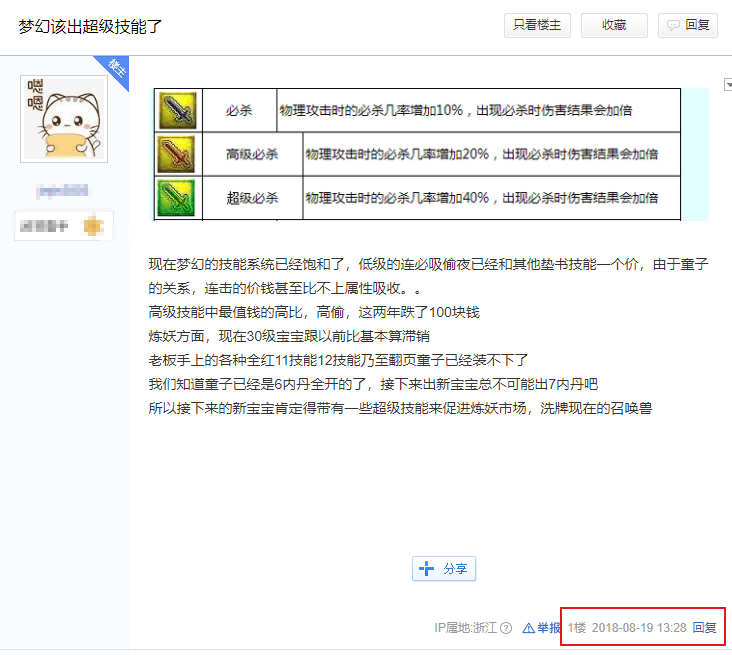This screenshot has height=655, width=732.
Task: Toggle 只看楼主 to show only poster
Action: pos(538,26)
